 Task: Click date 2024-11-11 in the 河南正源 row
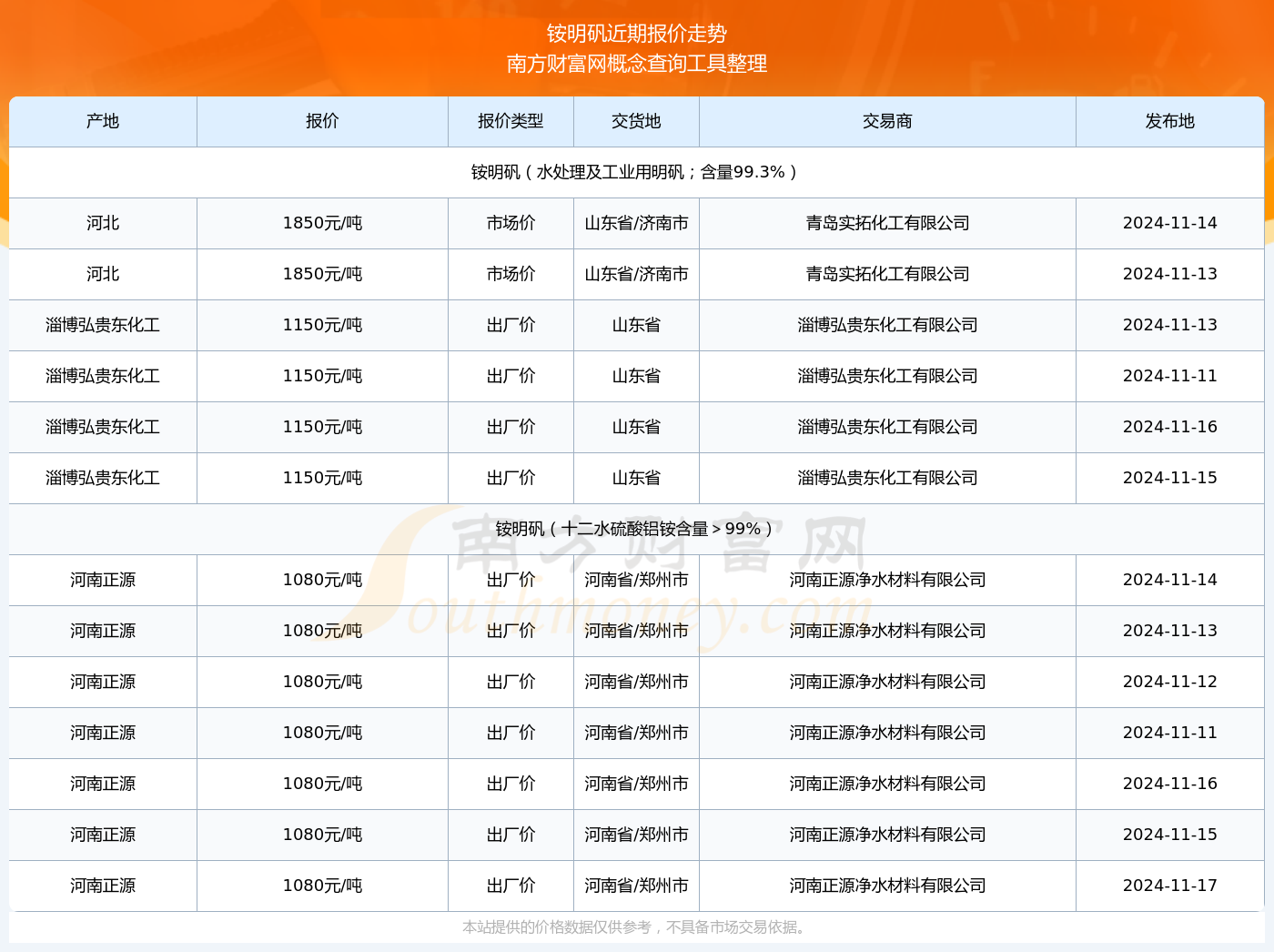click(1170, 733)
